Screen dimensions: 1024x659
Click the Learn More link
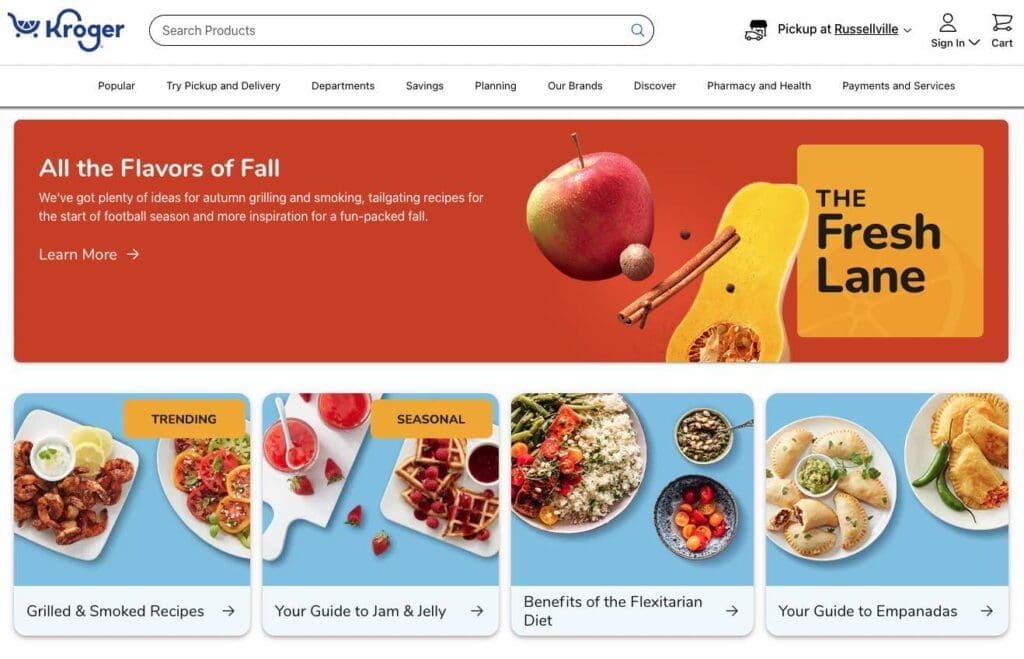78,254
